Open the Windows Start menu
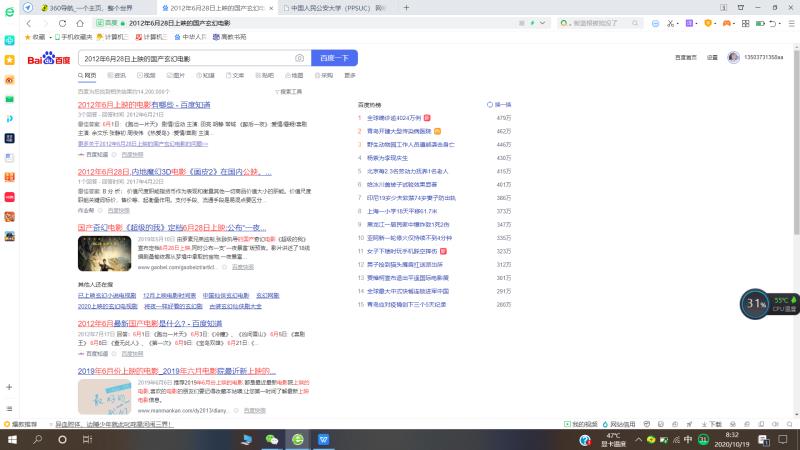The width and height of the screenshot is (800, 450). click(x=12, y=439)
